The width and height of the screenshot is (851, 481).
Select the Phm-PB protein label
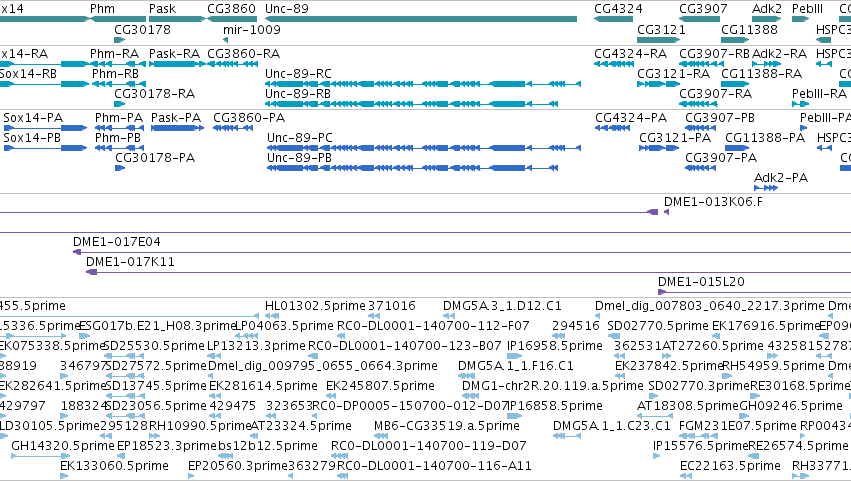118,137
